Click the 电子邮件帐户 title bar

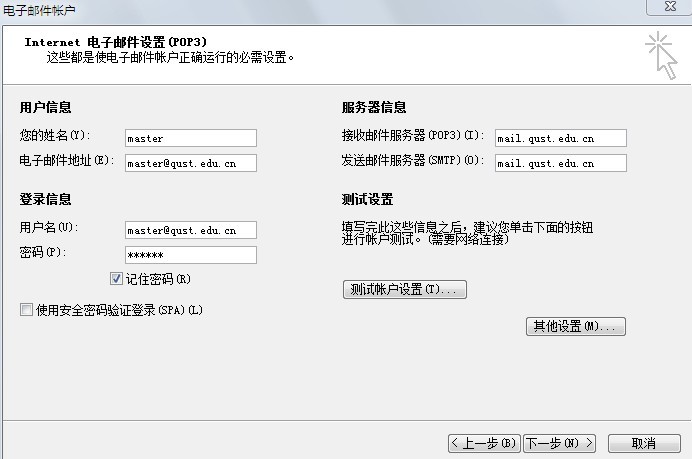300,8
